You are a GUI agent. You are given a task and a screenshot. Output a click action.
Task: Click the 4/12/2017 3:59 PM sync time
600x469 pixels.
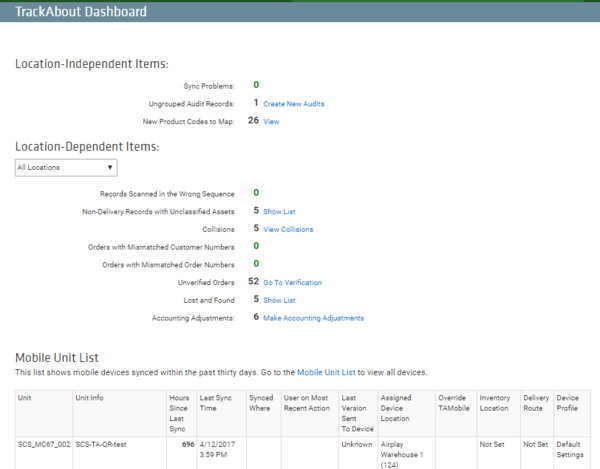217,449
